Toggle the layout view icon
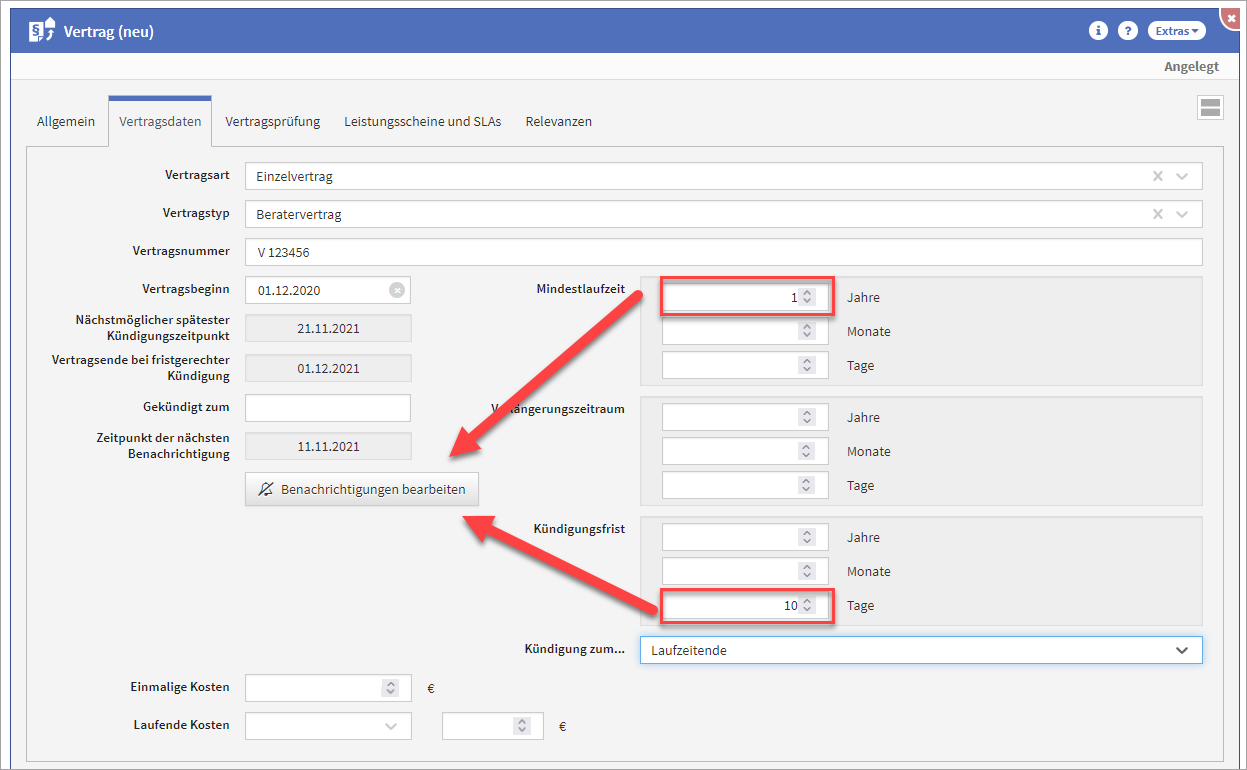The image size is (1247, 770). [x=1210, y=108]
